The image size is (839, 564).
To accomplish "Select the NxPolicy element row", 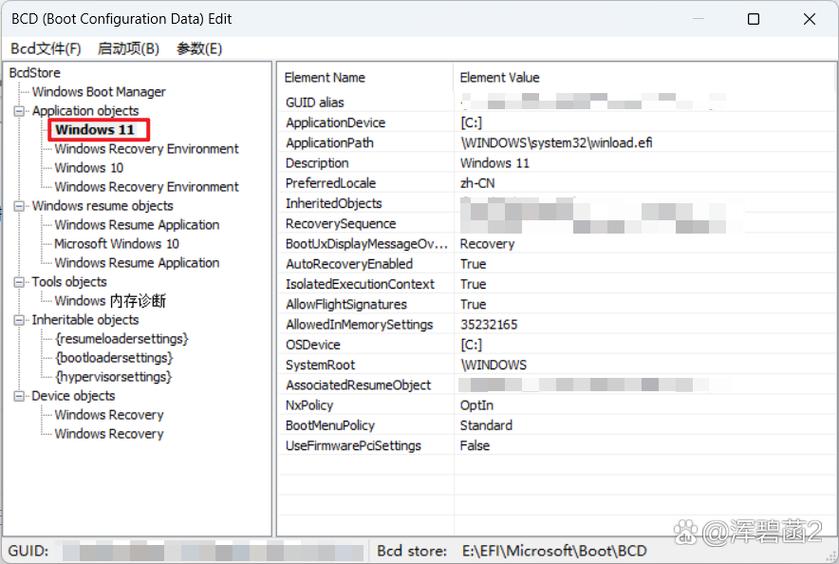I will 556,406.
